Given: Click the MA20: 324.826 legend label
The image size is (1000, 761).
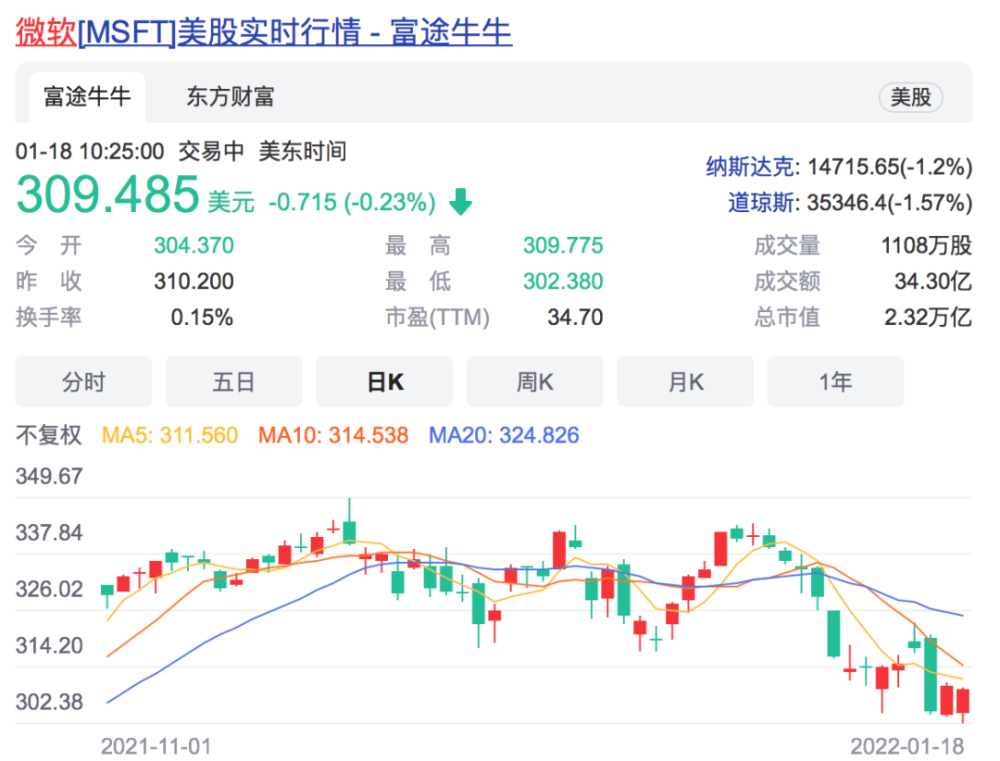Looking at the screenshot, I should pyautogui.click(x=504, y=435).
